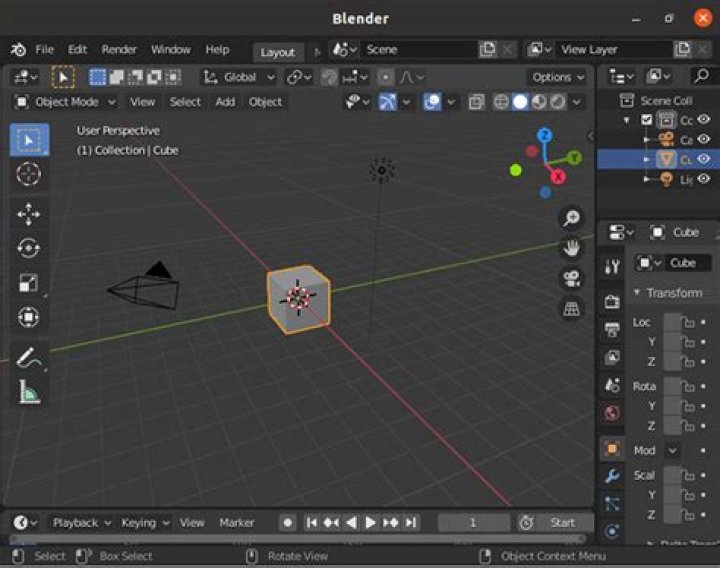Click the hand pan view gizmo

pyautogui.click(x=572, y=248)
